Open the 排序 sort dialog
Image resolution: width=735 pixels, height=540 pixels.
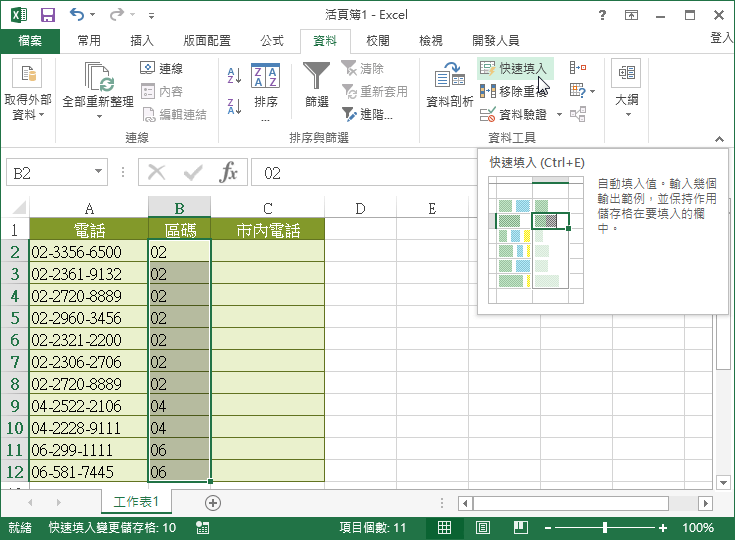pyautogui.click(x=265, y=91)
